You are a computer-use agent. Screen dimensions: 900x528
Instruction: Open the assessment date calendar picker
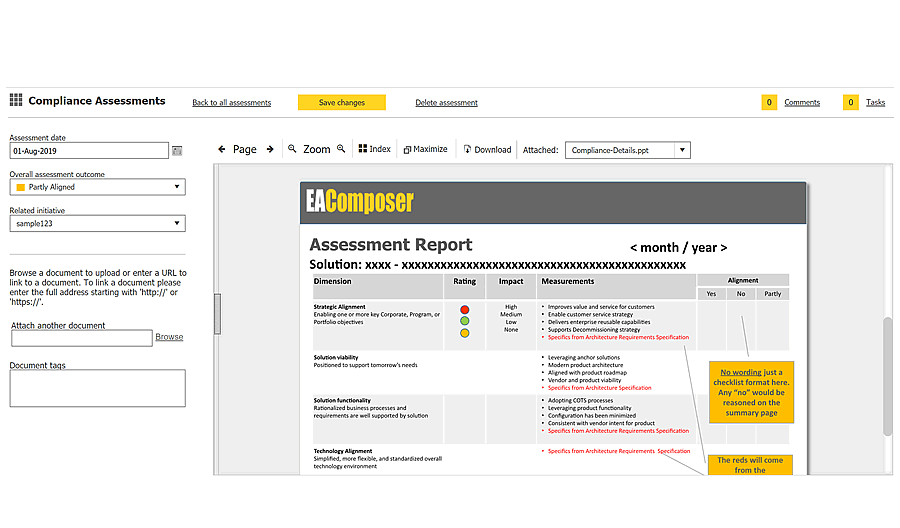(177, 151)
